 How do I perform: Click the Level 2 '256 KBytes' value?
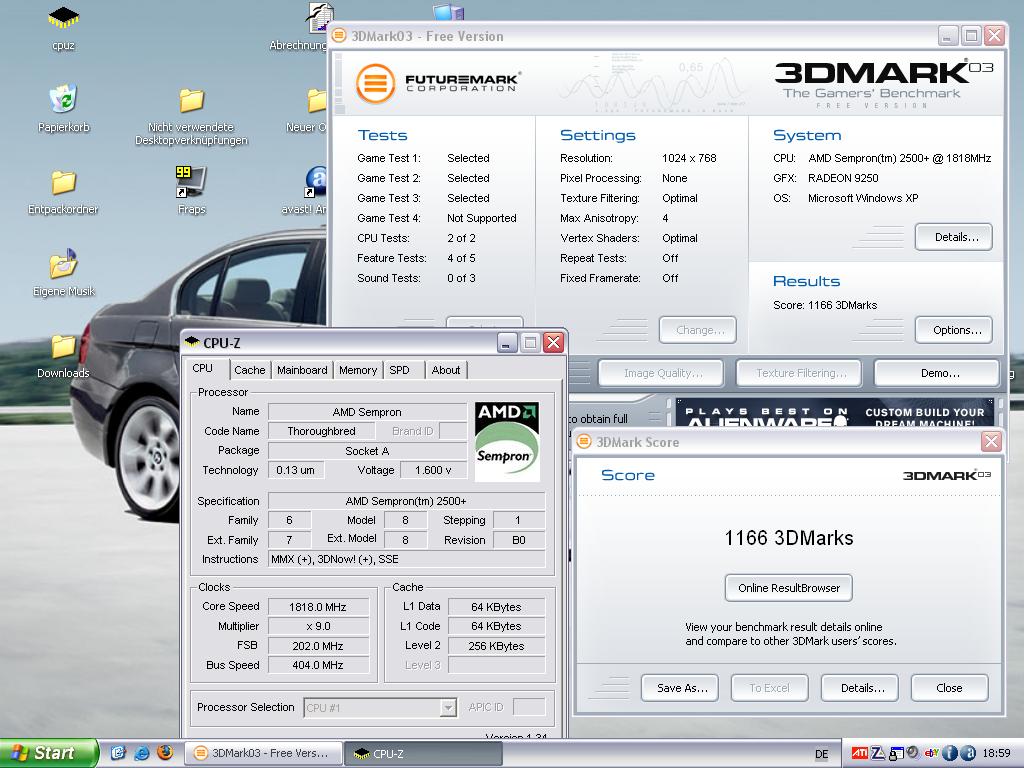coord(496,646)
